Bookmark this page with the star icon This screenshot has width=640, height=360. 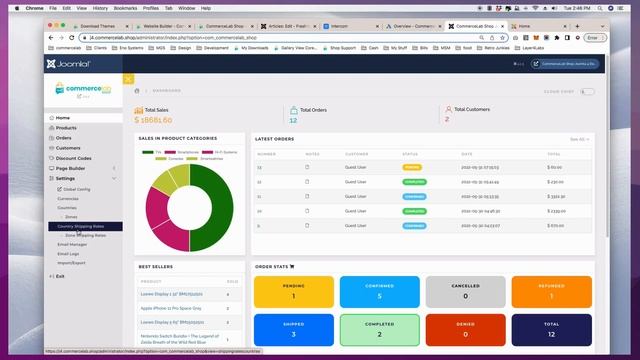tap(502, 38)
